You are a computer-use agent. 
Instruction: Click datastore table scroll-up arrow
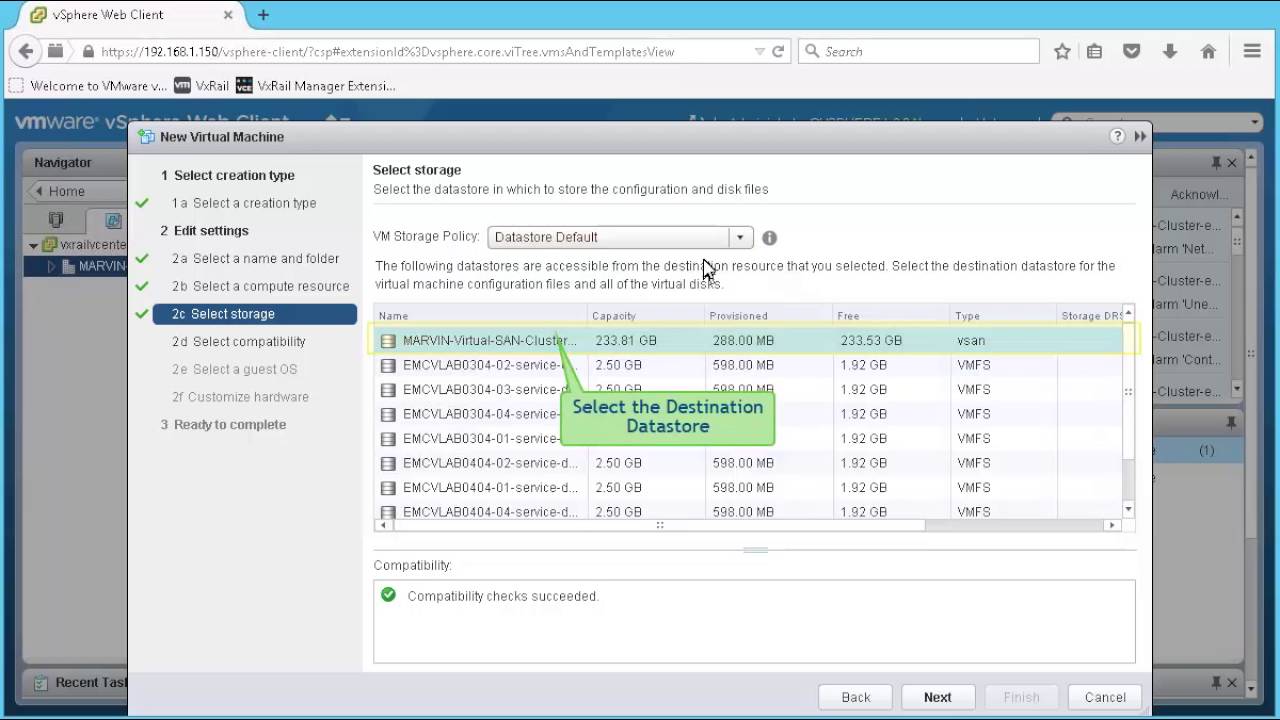point(1129,313)
